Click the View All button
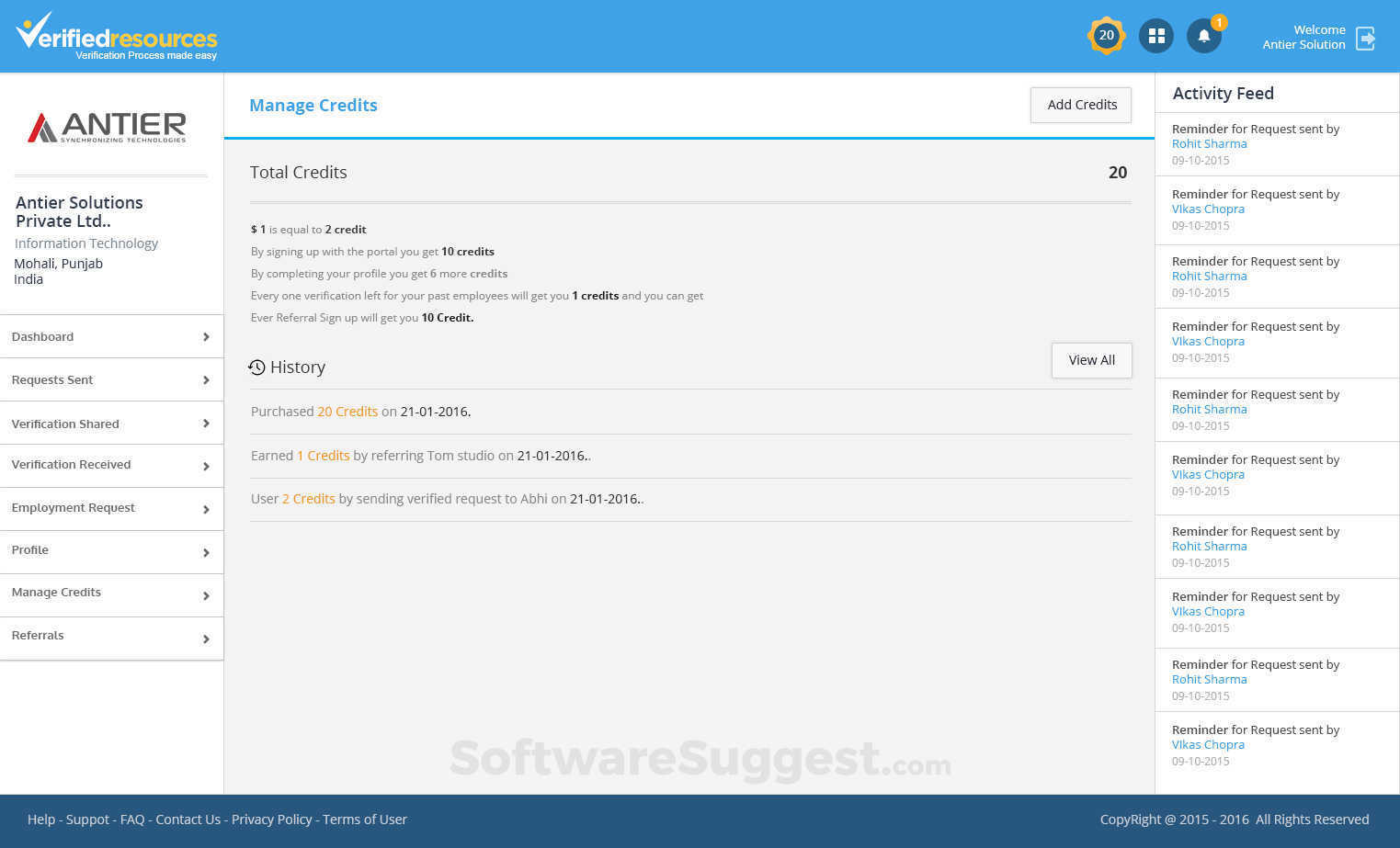1400x848 pixels. 1091,360
